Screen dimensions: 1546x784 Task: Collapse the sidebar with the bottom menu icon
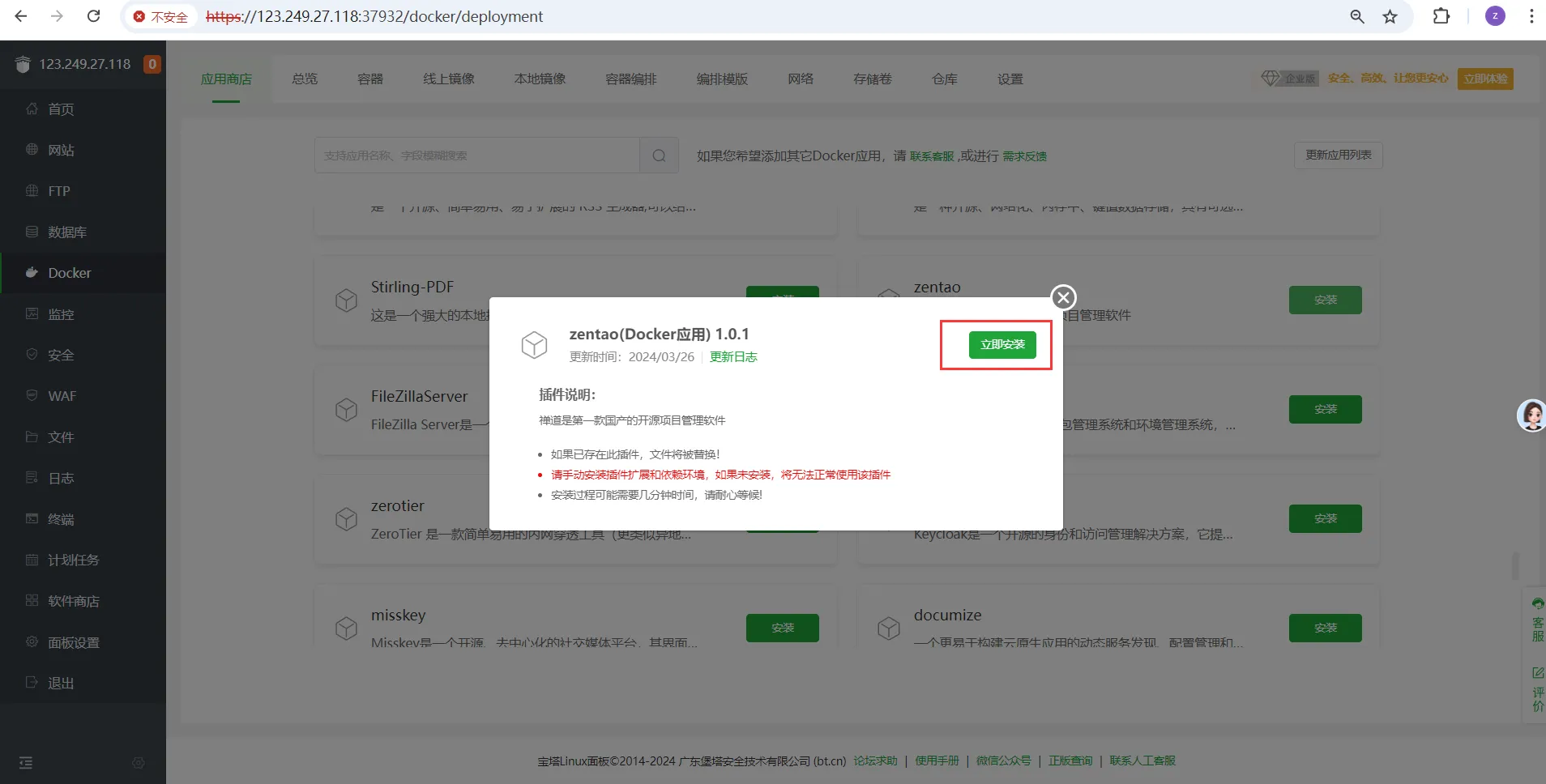point(26,763)
